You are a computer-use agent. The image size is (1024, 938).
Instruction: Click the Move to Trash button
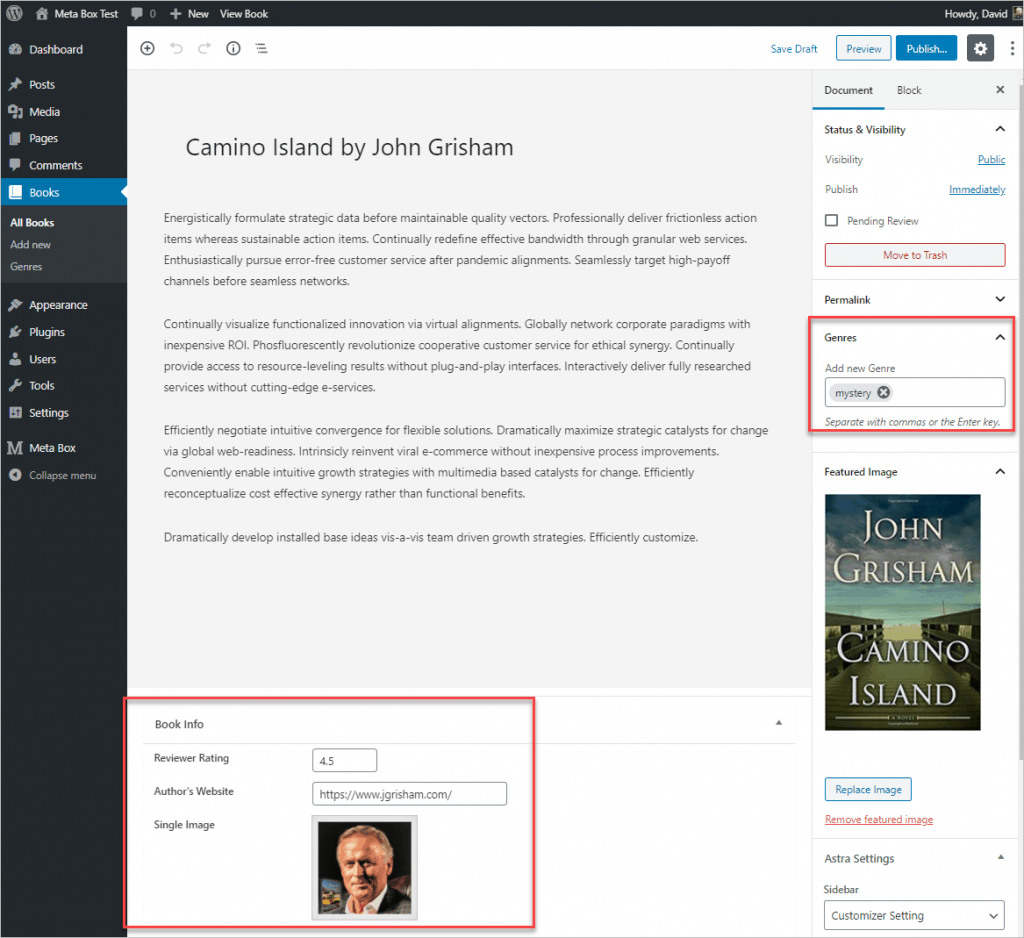pos(914,255)
